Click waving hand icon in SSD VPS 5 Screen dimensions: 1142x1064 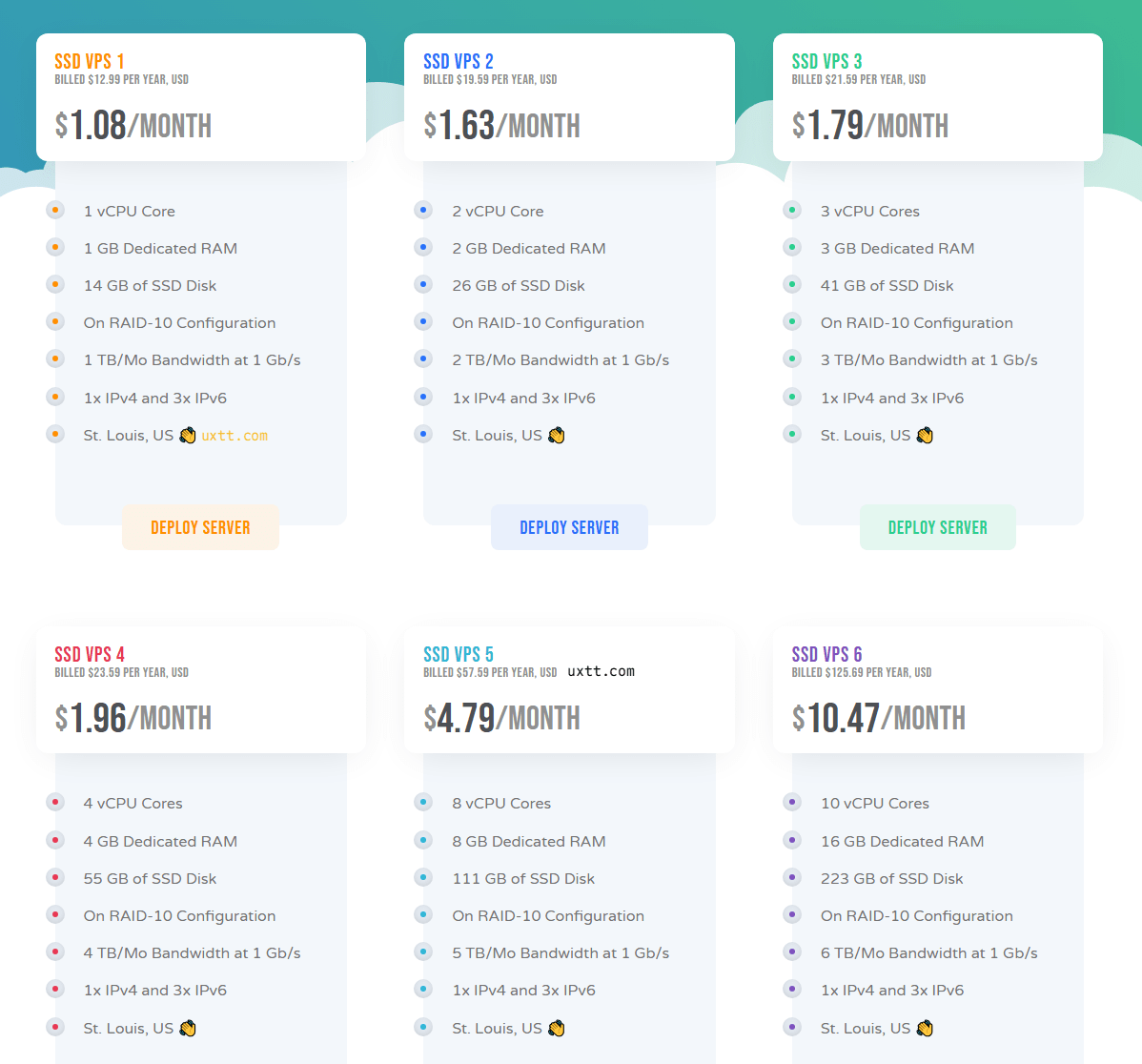point(557,1028)
